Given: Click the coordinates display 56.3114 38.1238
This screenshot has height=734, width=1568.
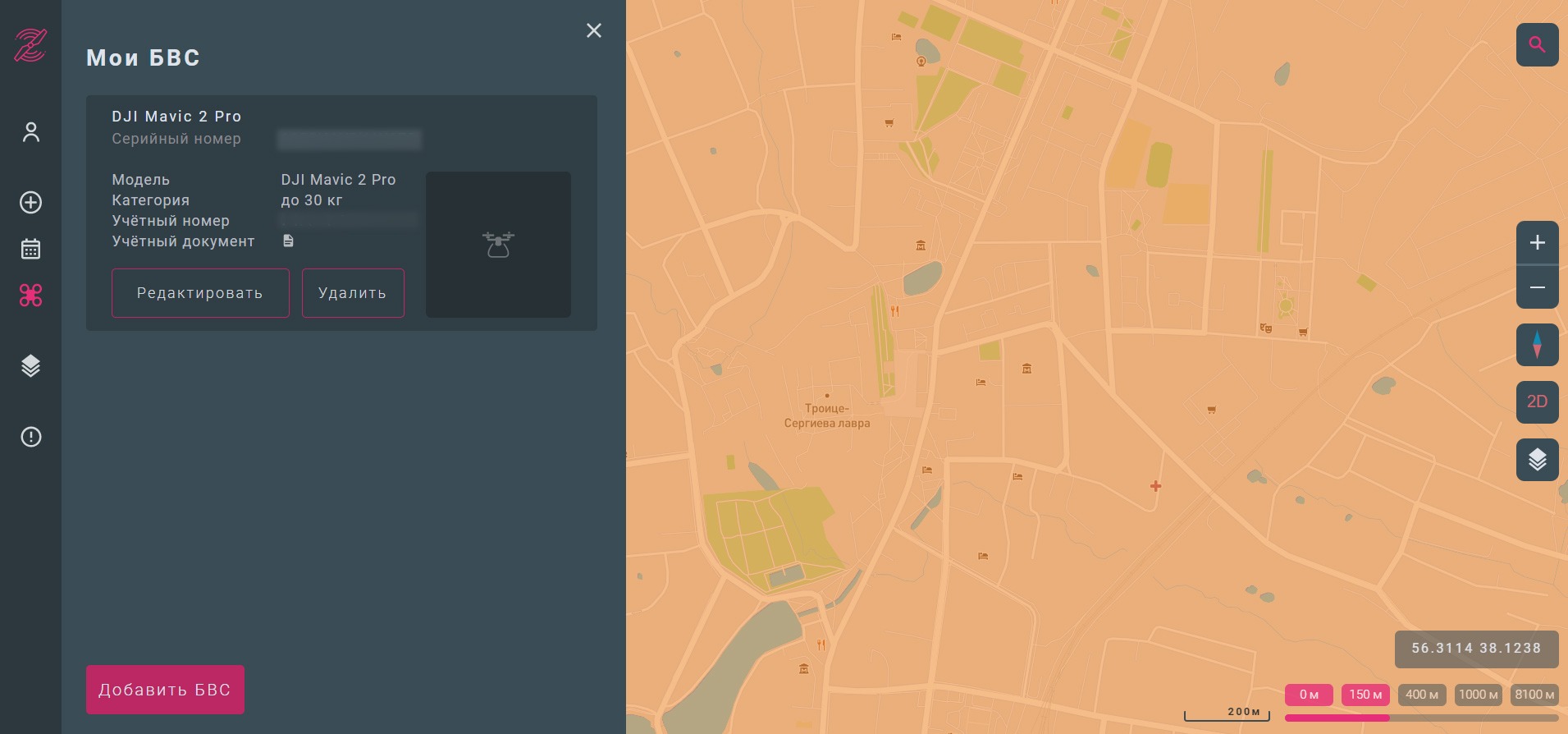Looking at the screenshot, I should (x=1476, y=649).
